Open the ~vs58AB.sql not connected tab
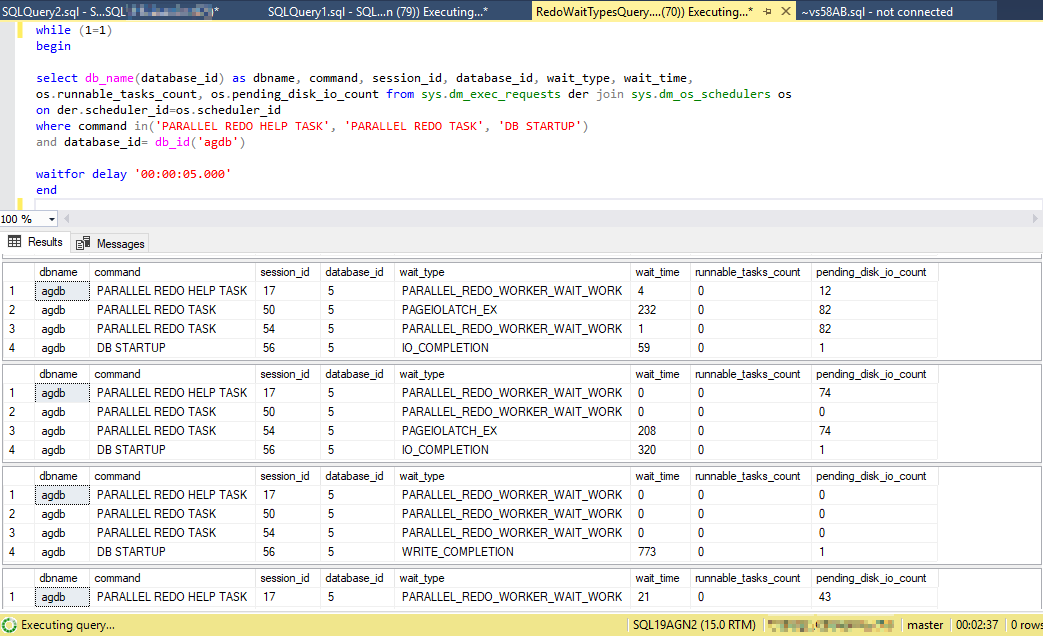Image resolution: width=1043 pixels, height=636 pixels. click(x=876, y=12)
